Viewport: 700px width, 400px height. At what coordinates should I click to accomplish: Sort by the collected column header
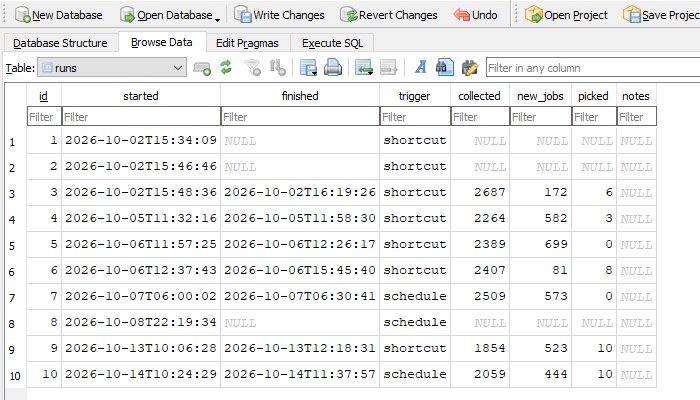[x=480, y=96]
